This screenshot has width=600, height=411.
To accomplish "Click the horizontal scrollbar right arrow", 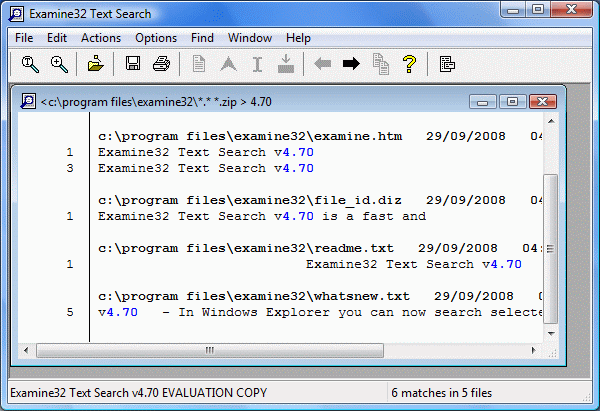I will coord(533,350).
